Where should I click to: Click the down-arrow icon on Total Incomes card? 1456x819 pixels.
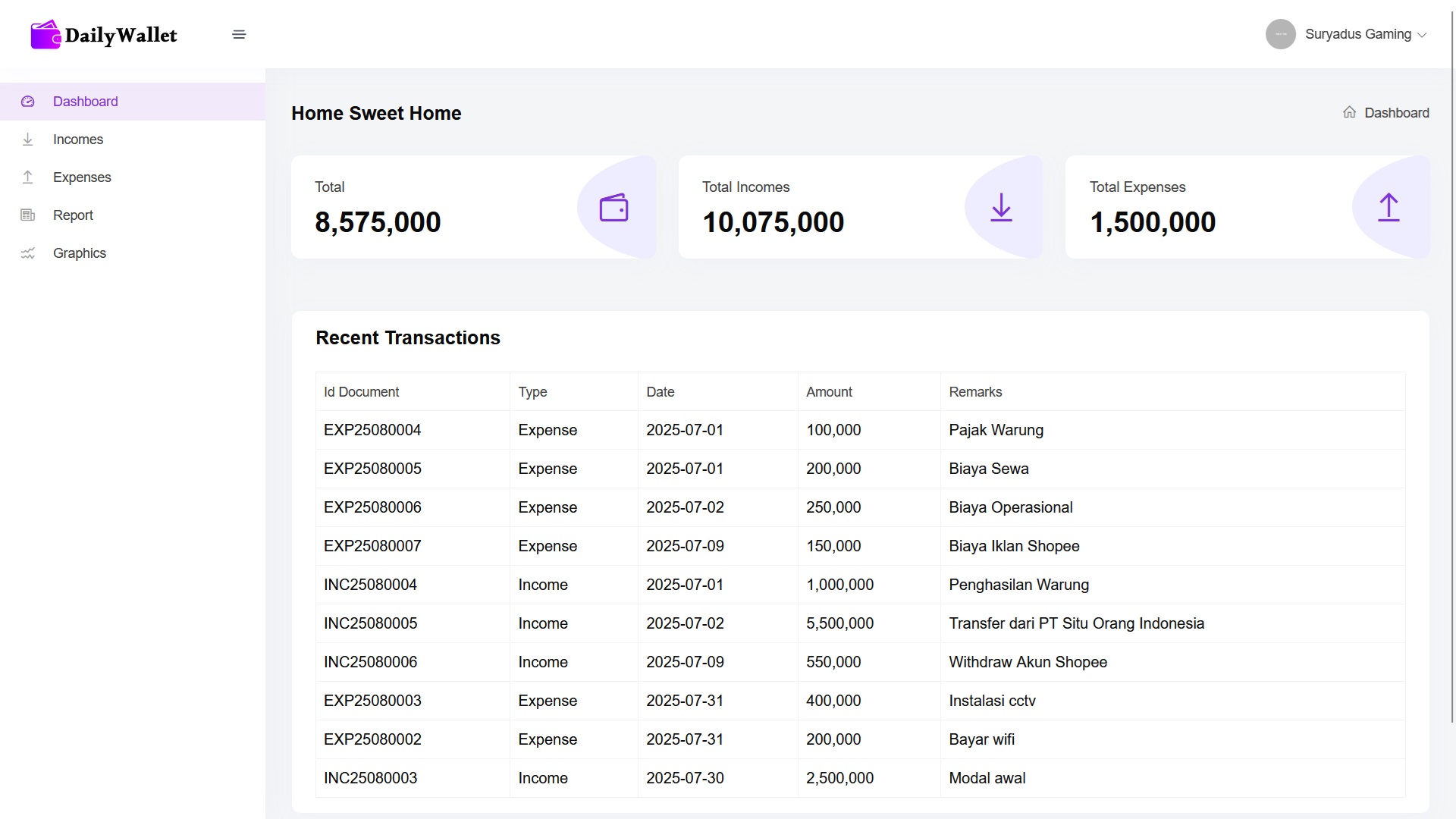[x=1002, y=207]
